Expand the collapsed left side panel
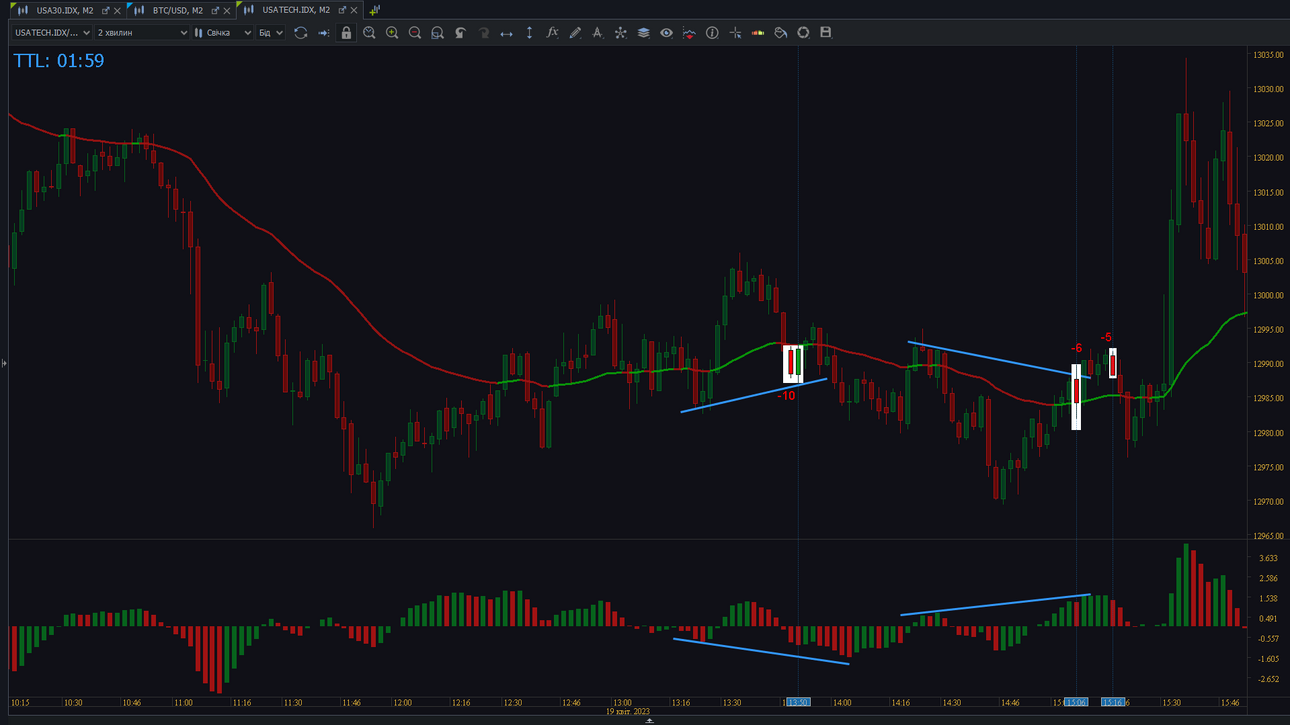This screenshot has width=1290, height=725. 4,363
